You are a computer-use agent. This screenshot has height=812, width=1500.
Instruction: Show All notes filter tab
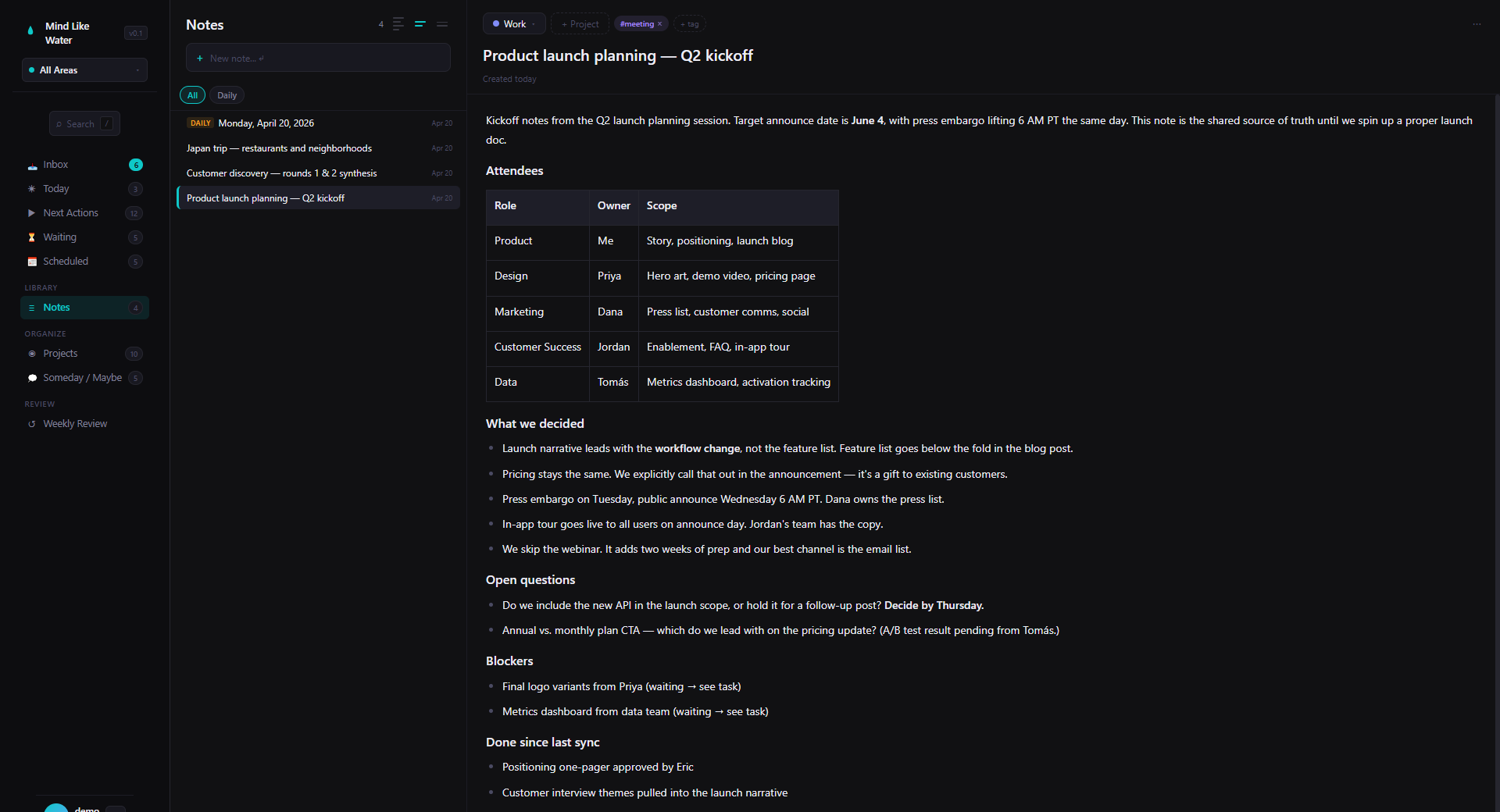pyautogui.click(x=192, y=95)
